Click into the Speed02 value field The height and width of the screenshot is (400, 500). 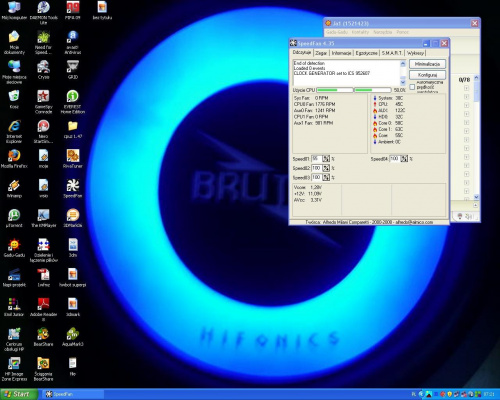[317, 168]
